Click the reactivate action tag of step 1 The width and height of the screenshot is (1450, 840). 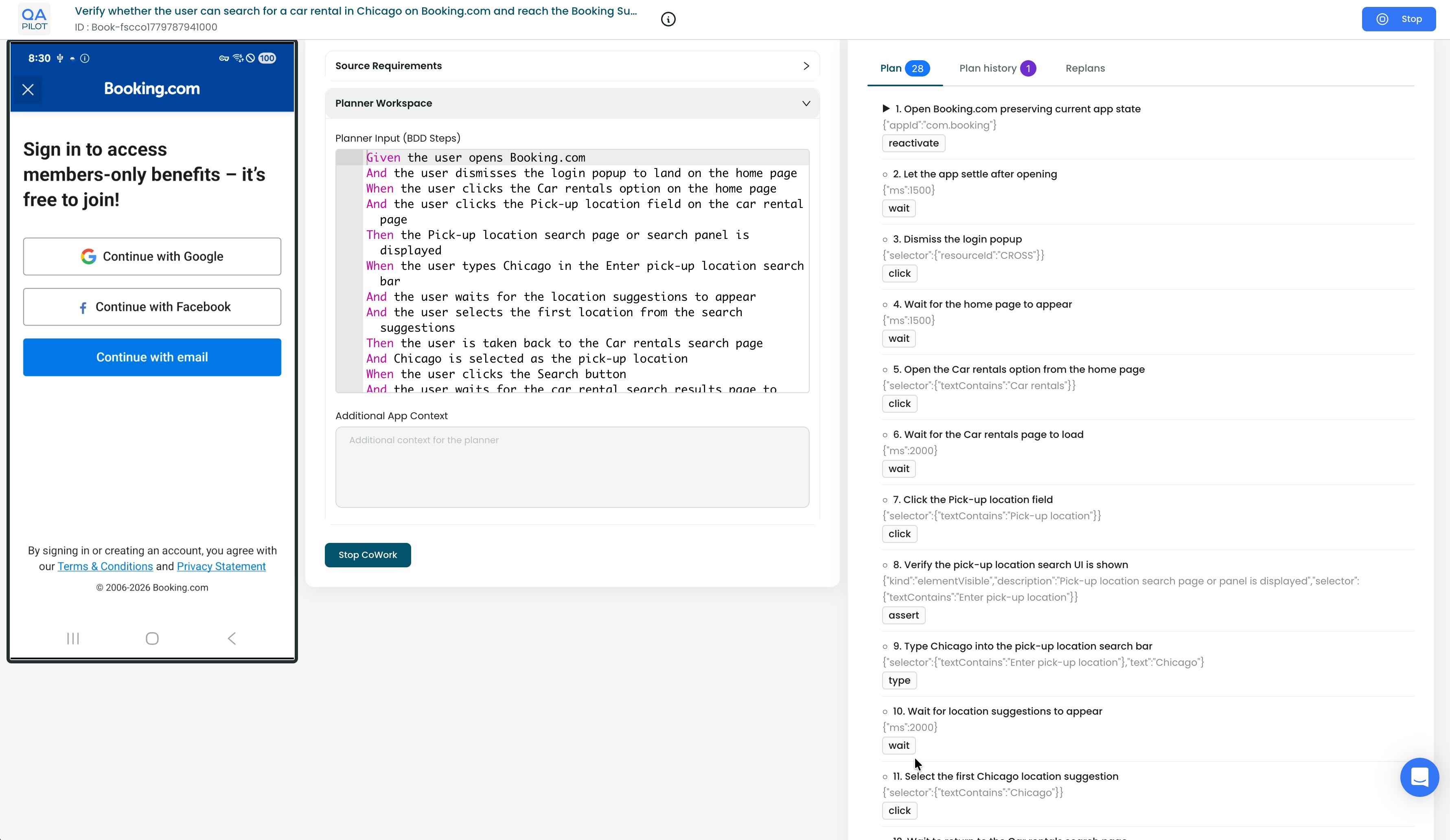pos(913,143)
